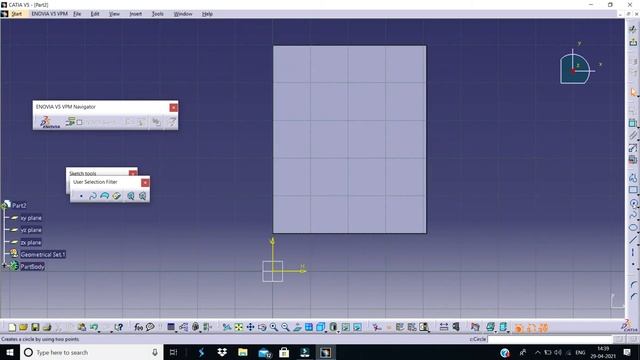Open the Help menu

click(207, 14)
